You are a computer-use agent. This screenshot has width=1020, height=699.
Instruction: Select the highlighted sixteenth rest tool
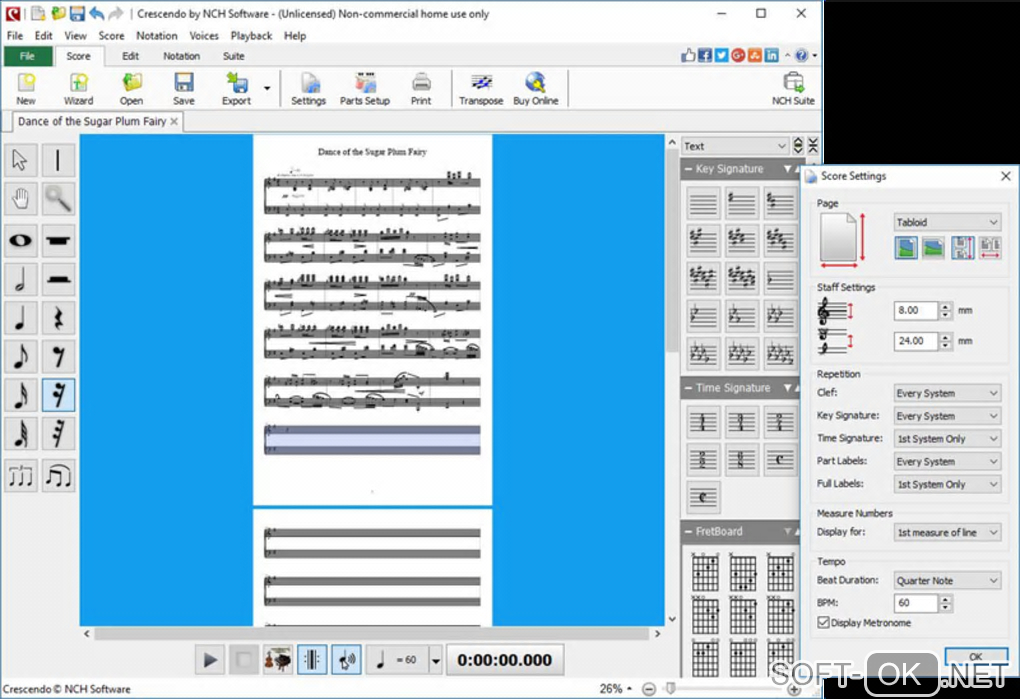point(58,395)
